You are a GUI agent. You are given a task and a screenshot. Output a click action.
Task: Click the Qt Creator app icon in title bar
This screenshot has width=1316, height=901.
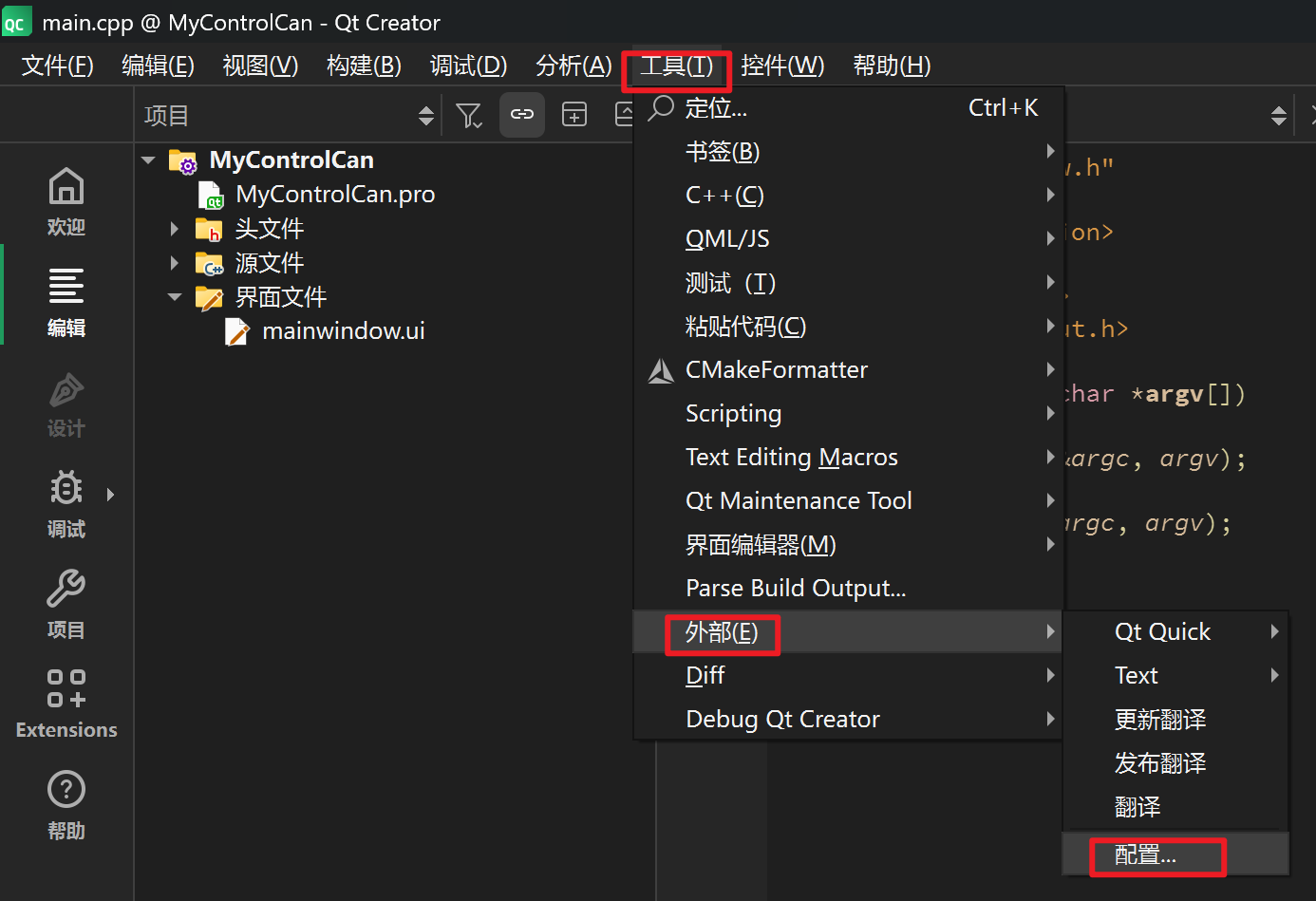pos(16,22)
